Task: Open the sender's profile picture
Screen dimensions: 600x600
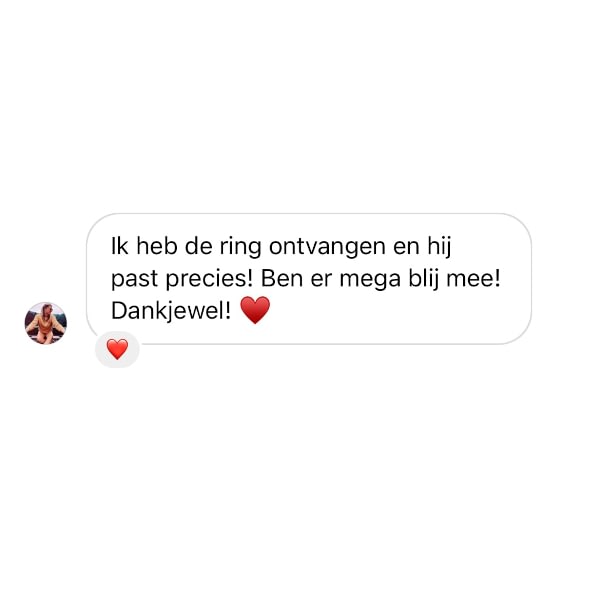Action: coord(46,323)
